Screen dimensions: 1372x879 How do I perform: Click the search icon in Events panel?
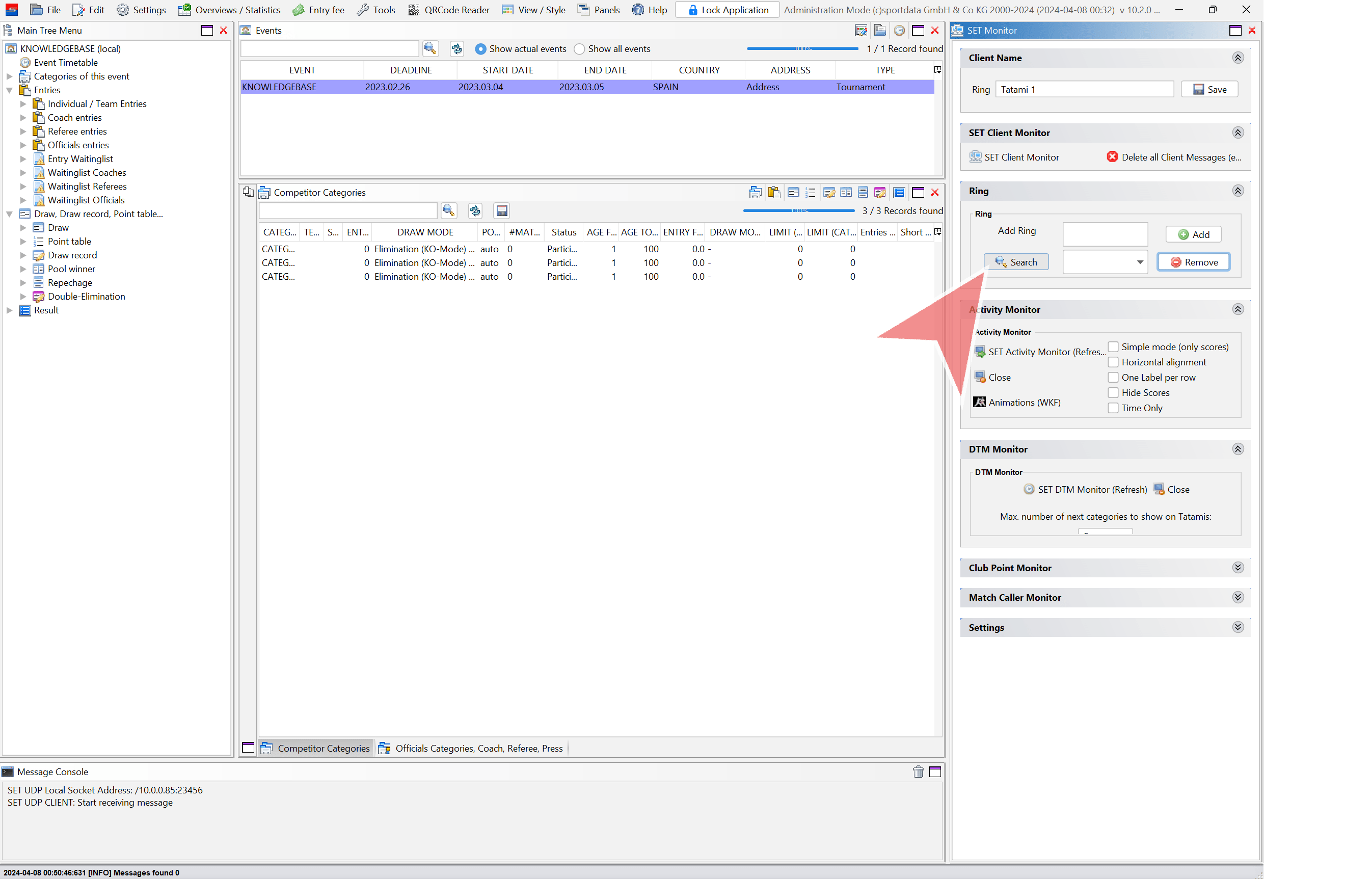tap(431, 49)
